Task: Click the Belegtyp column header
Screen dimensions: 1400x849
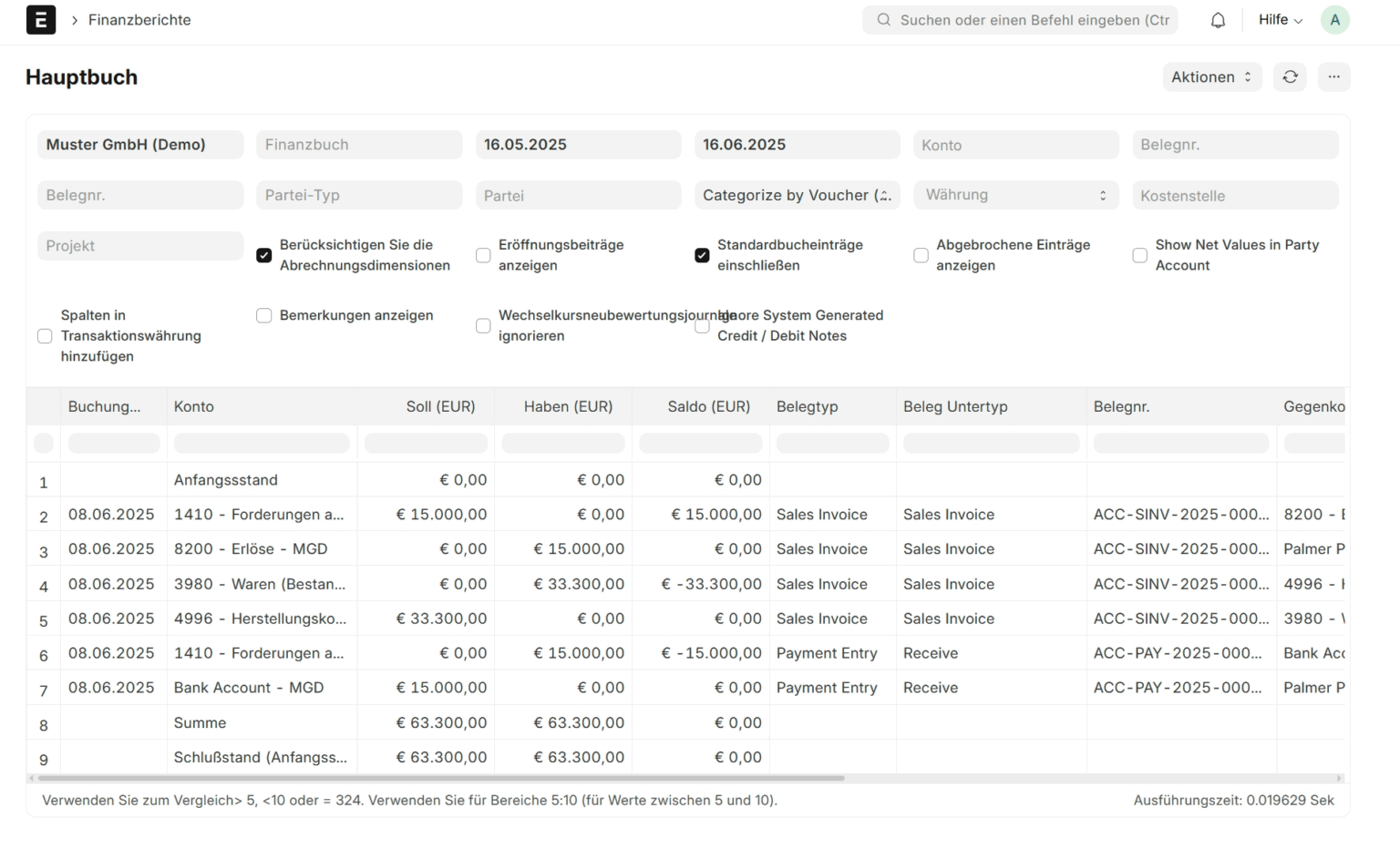Action: coord(832,407)
